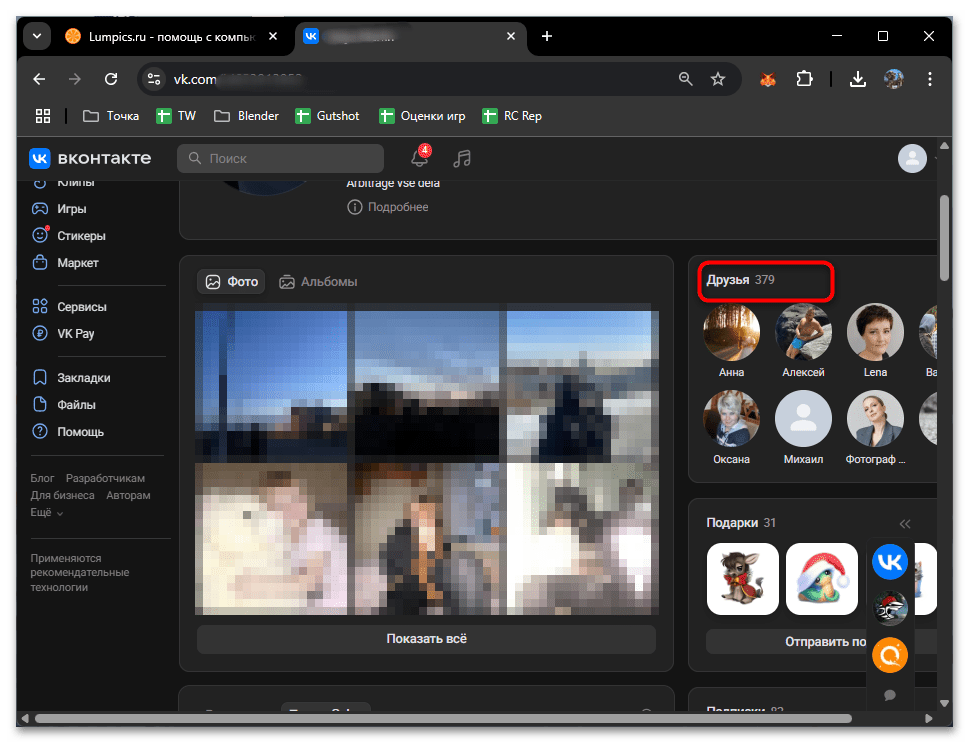Open the VK profile avatar menu
Screen dimensions: 969x743
(912, 159)
